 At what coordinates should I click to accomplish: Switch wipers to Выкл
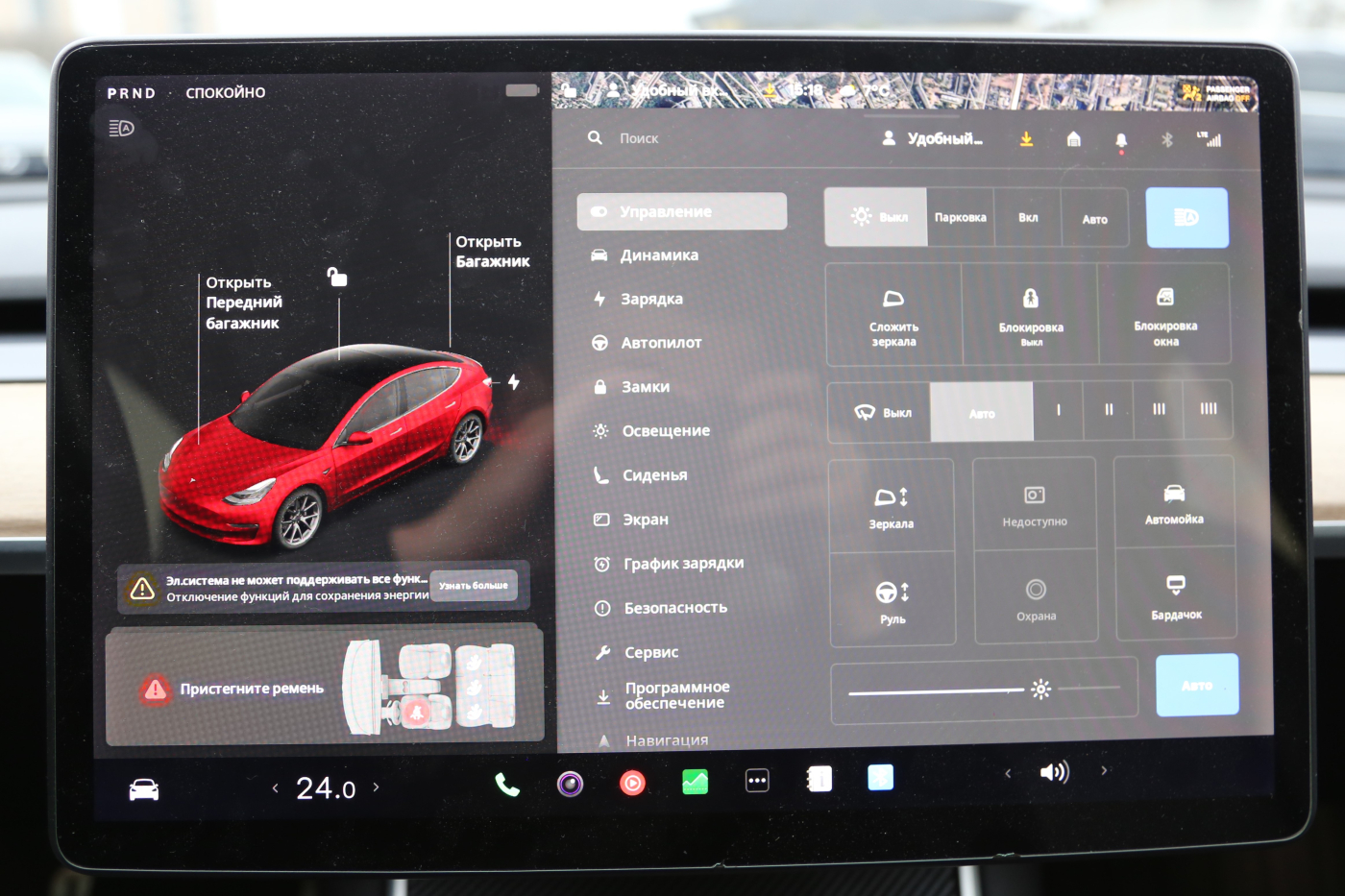[x=880, y=411]
